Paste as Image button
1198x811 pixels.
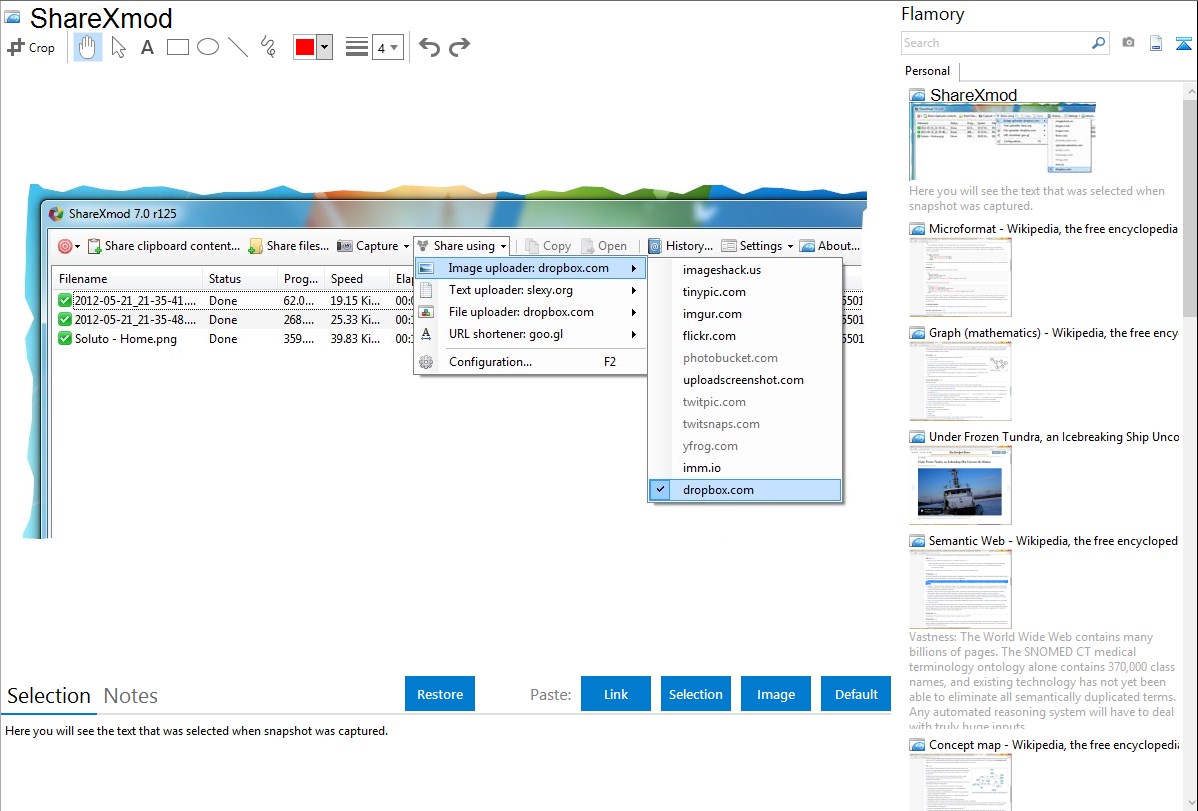point(775,694)
